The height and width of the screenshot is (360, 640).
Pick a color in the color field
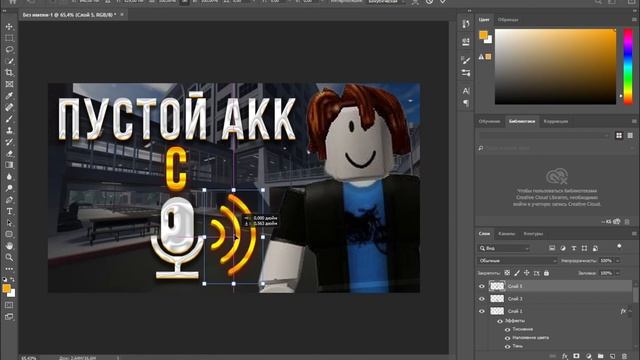click(x=555, y=67)
